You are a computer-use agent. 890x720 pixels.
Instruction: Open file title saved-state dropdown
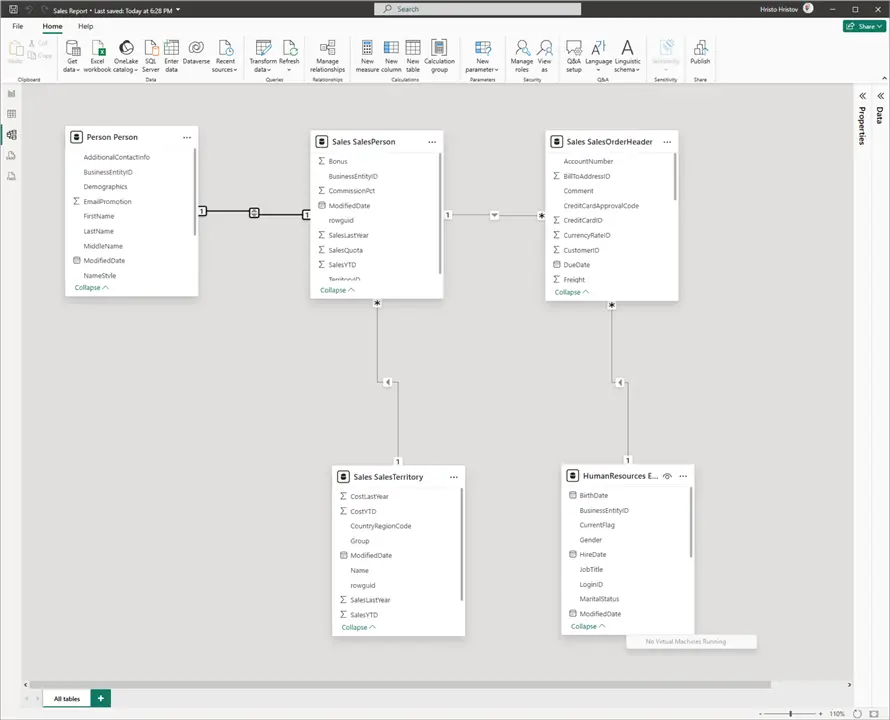pos(178,10)
